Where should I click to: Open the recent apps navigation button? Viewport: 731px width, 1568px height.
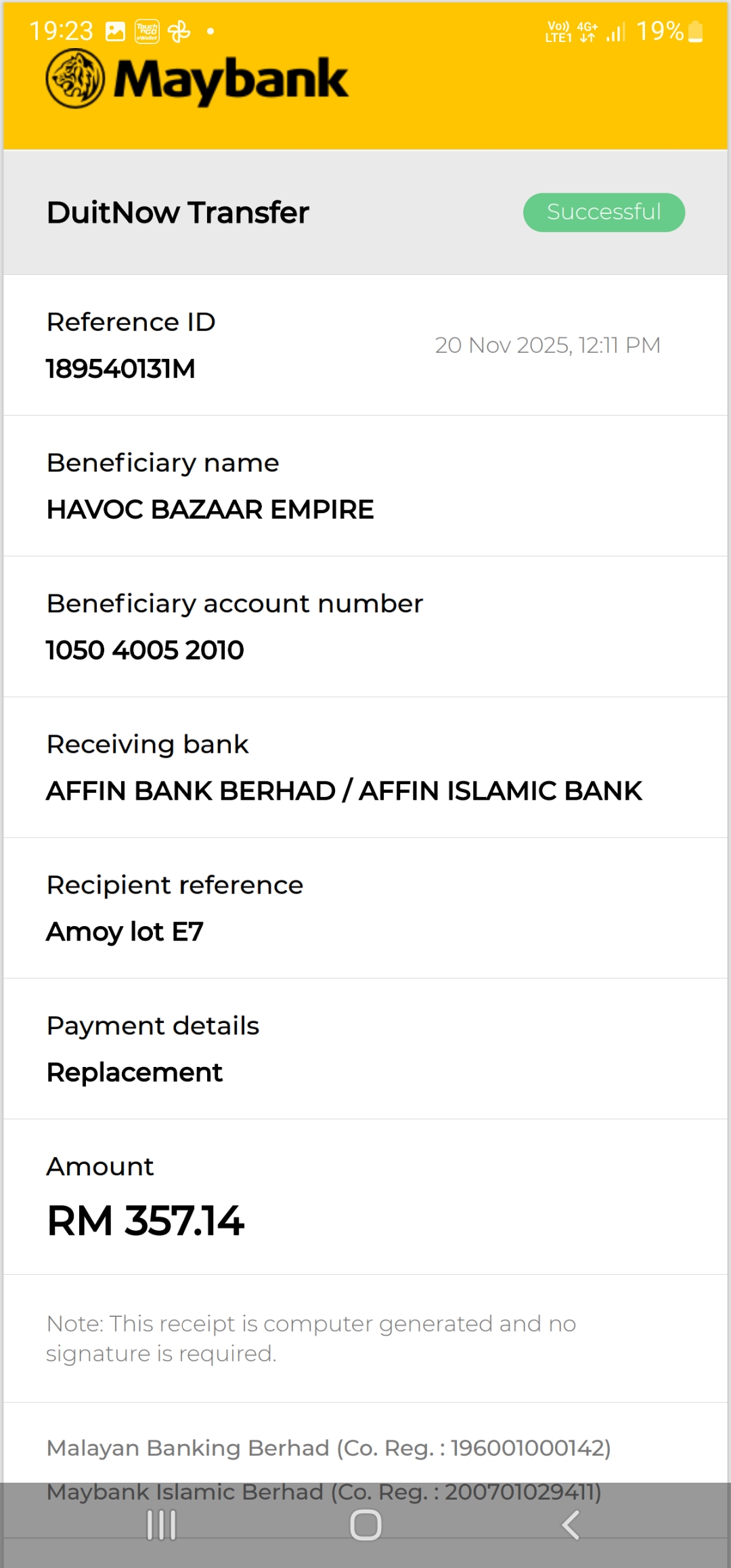click(162, 1525)
